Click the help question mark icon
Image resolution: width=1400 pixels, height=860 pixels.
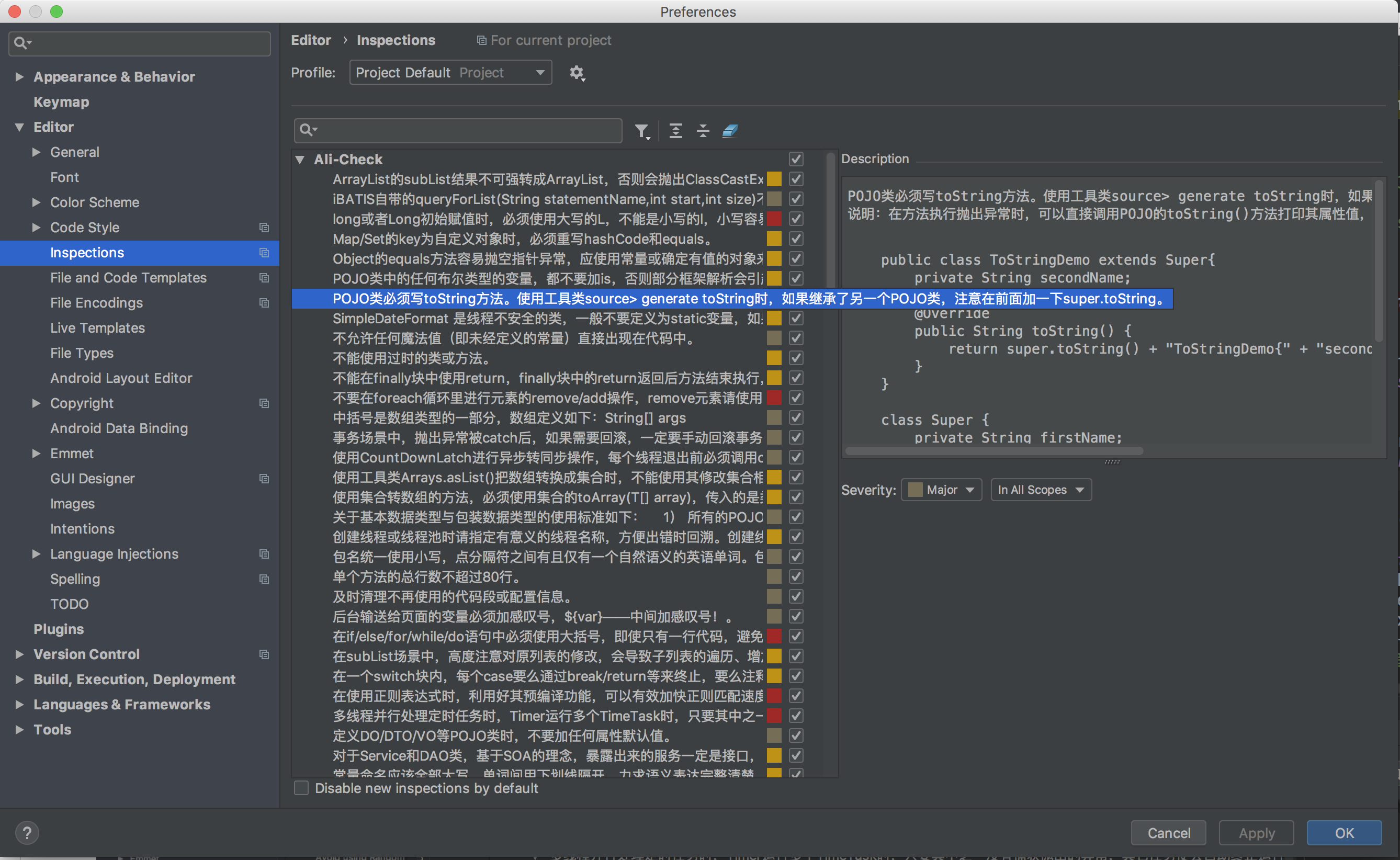click(27, 833)
